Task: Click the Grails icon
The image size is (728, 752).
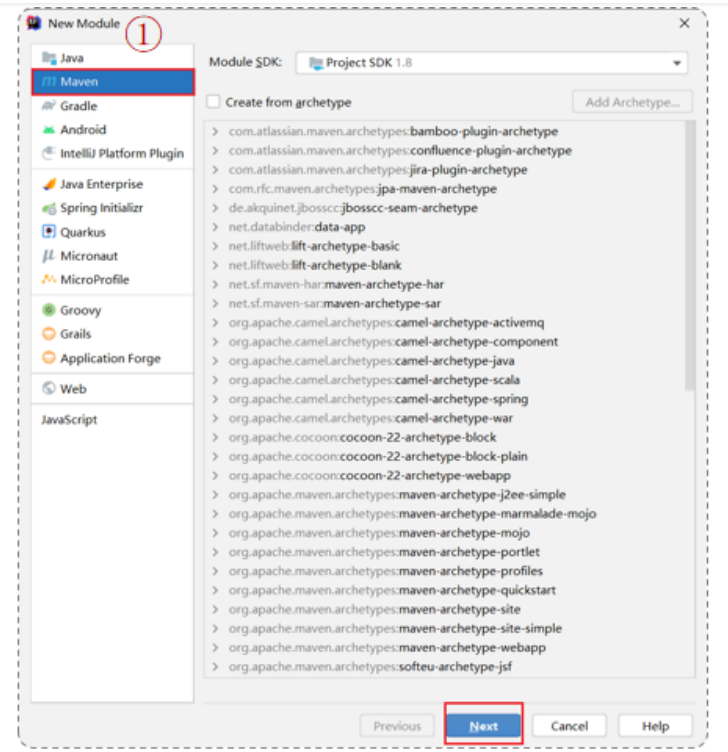Action: (x=49, y=334)
